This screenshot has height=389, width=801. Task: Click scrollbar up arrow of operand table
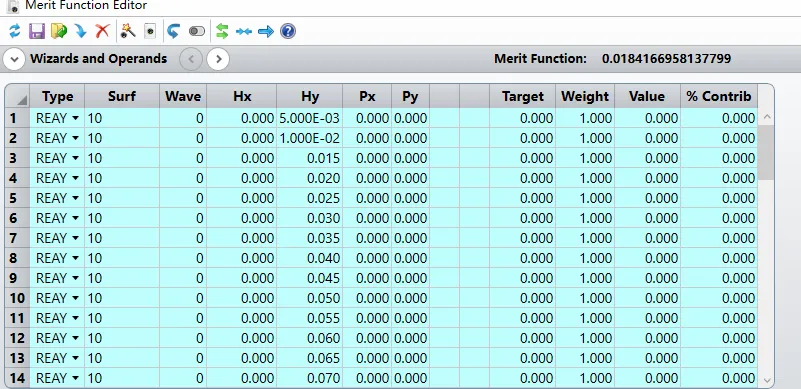click(766, 117)
